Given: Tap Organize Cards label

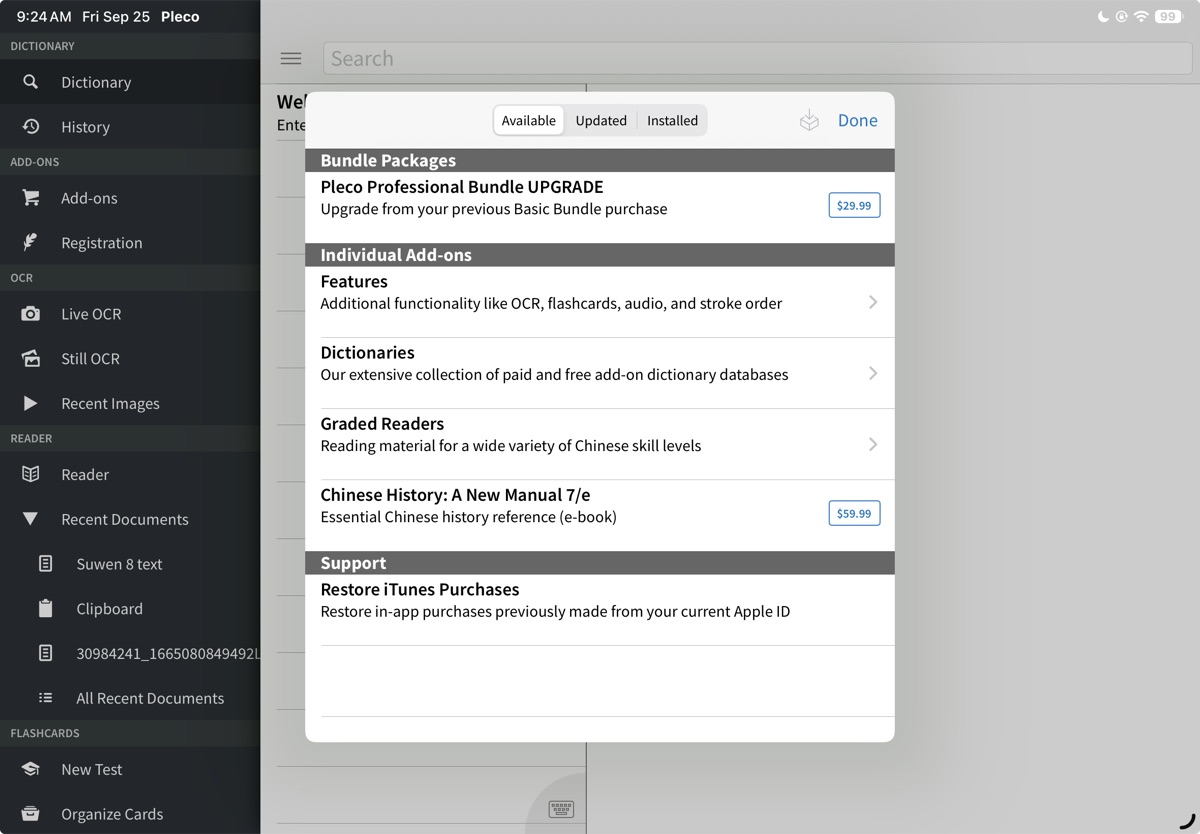Looking at the screenshot, I should coord(112,814).
